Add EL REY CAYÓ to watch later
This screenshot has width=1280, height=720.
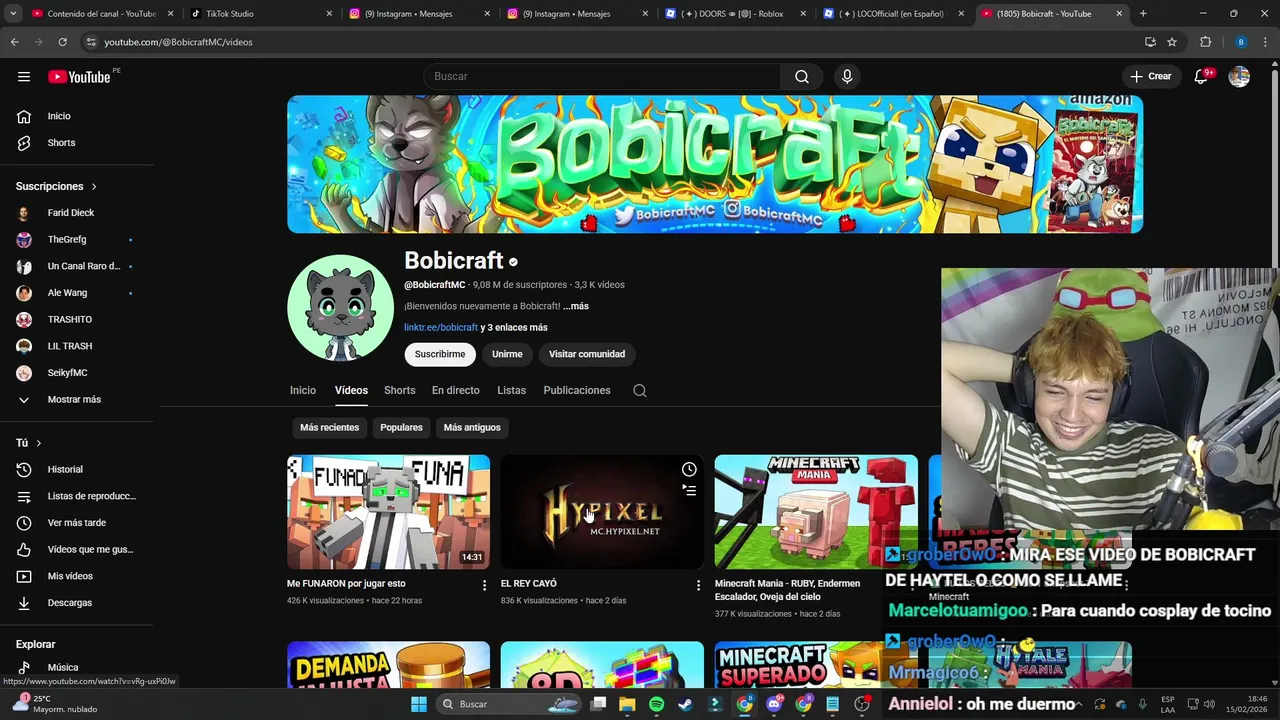(x=689, y=470)
